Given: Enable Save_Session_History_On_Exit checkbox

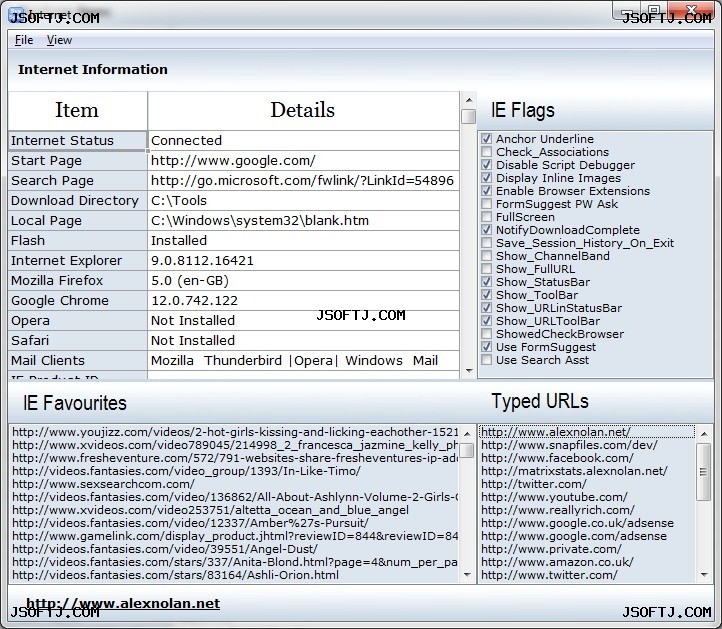Looking at the screenshot, I should (x=486, y=243).
